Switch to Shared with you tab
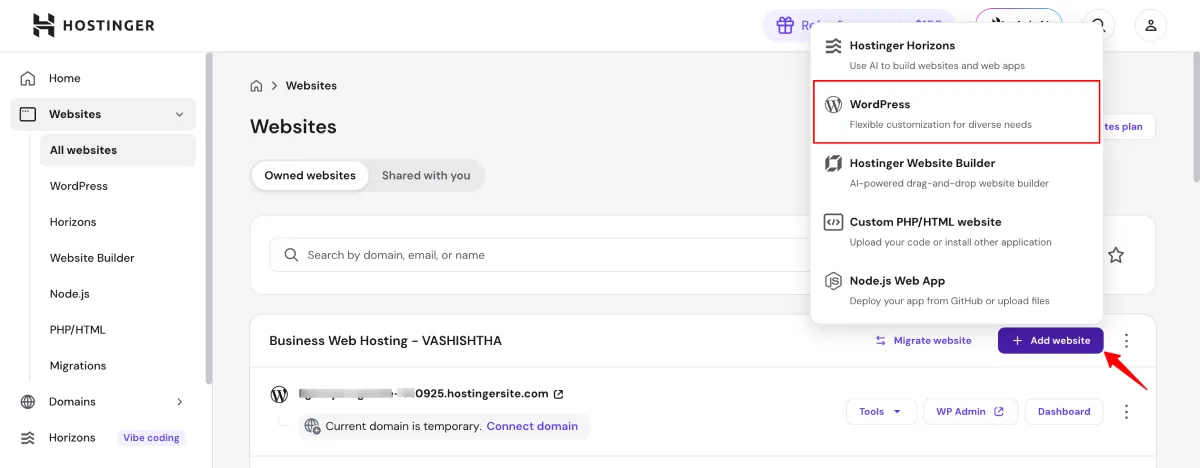Screen dimensions: 1200x468 (x=426, y=175)
